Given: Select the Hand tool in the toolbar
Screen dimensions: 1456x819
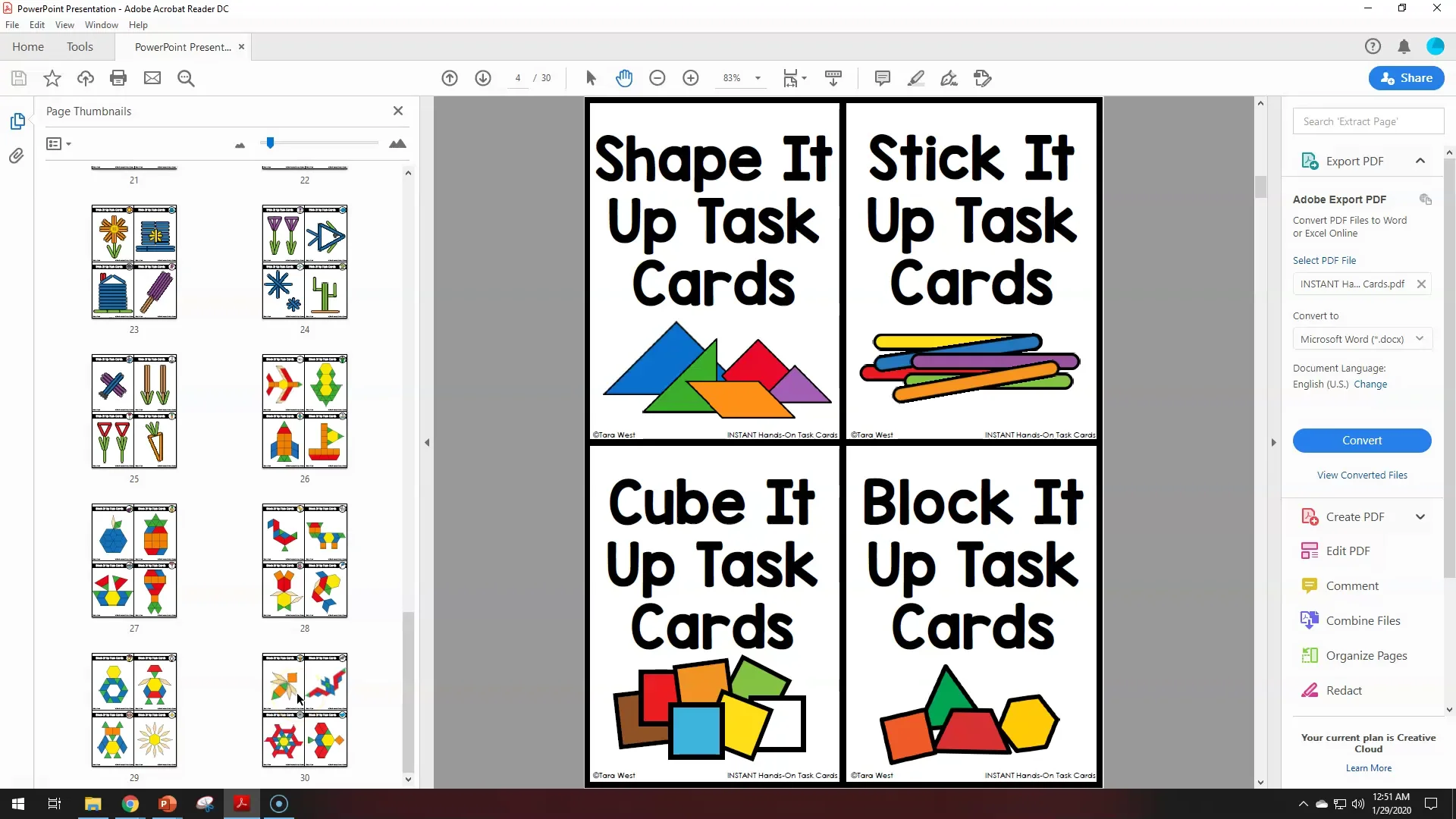Looking at the screenshot, I should [624, 78].
